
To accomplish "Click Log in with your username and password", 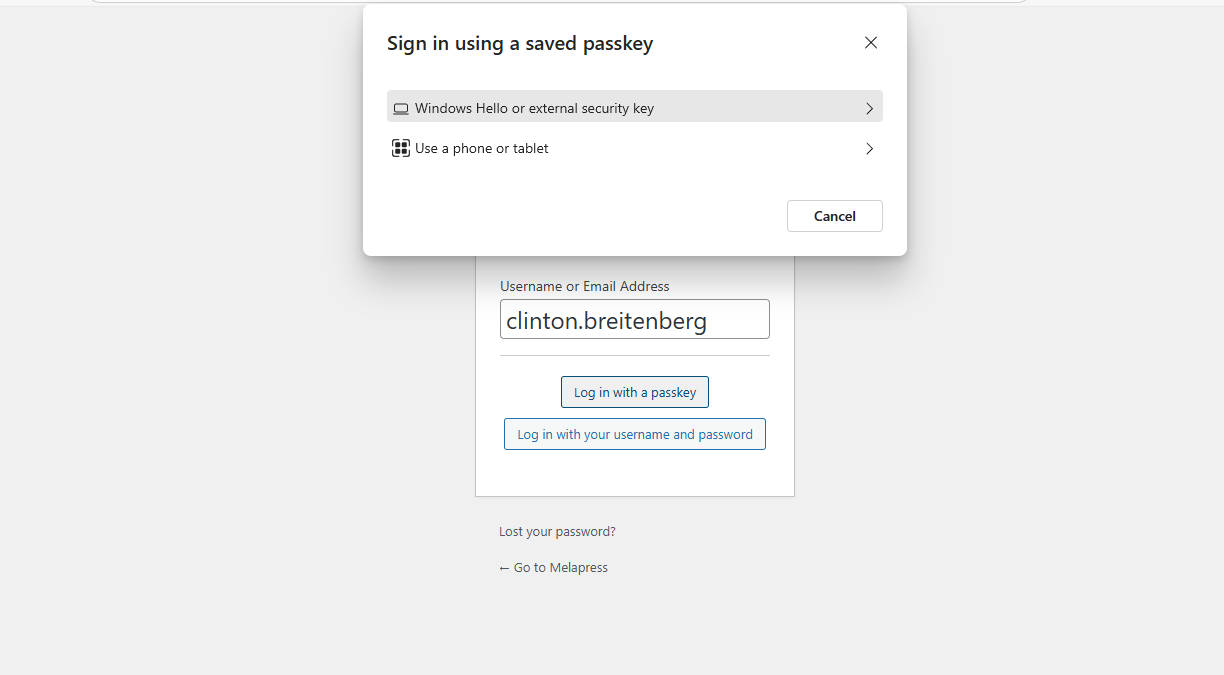I will point(635,435).
